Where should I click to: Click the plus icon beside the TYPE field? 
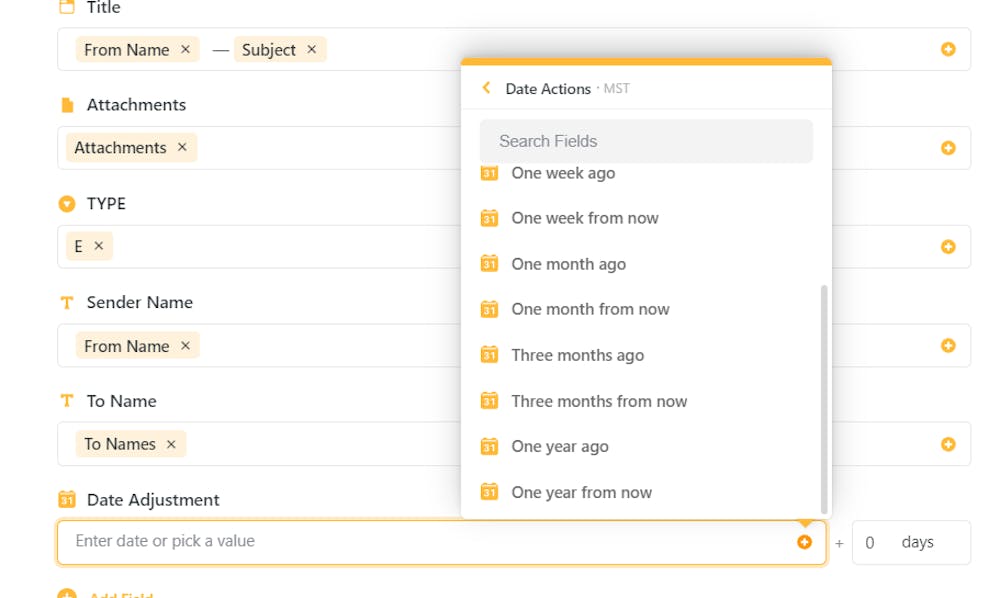[x=947, y=246]
